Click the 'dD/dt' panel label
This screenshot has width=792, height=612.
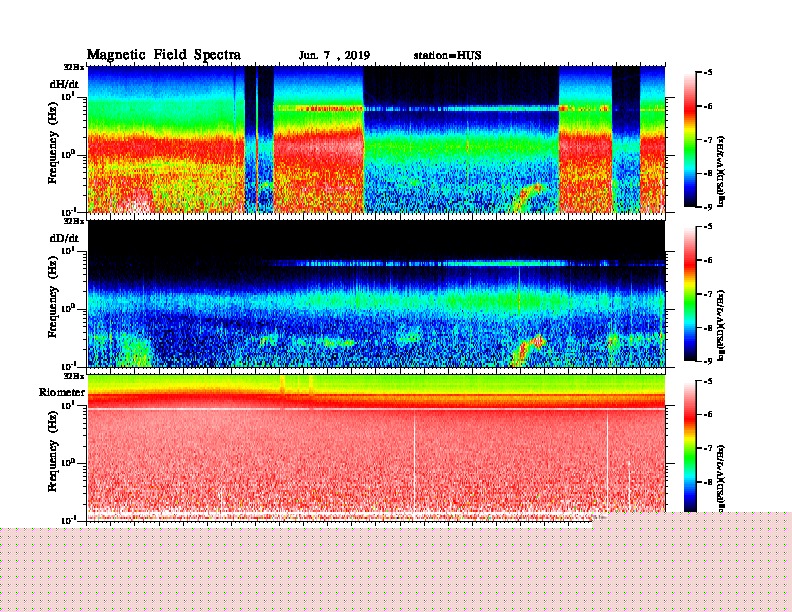click(64, 238)
